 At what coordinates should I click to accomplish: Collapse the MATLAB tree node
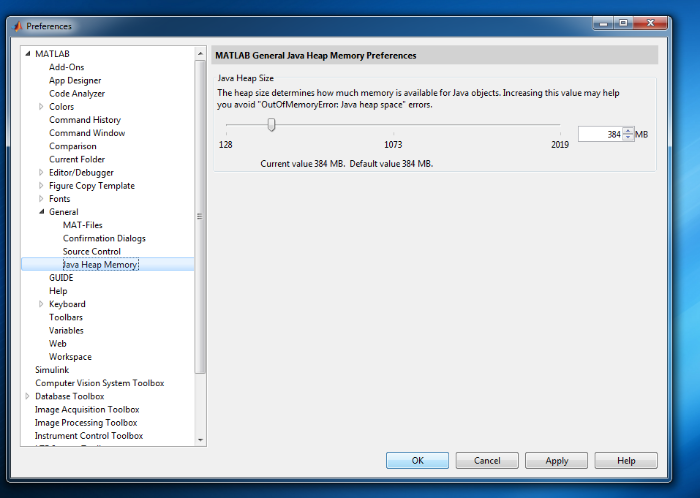coord(28,54)
